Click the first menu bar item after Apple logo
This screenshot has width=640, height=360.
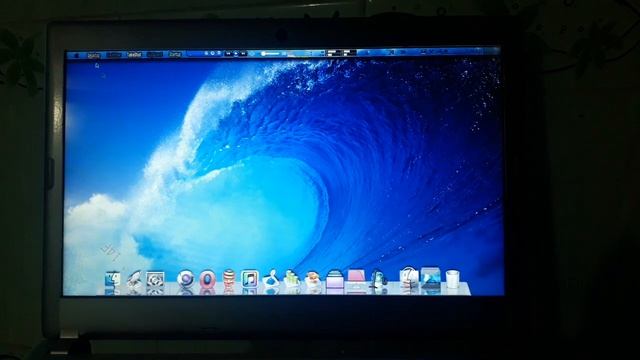93,55
